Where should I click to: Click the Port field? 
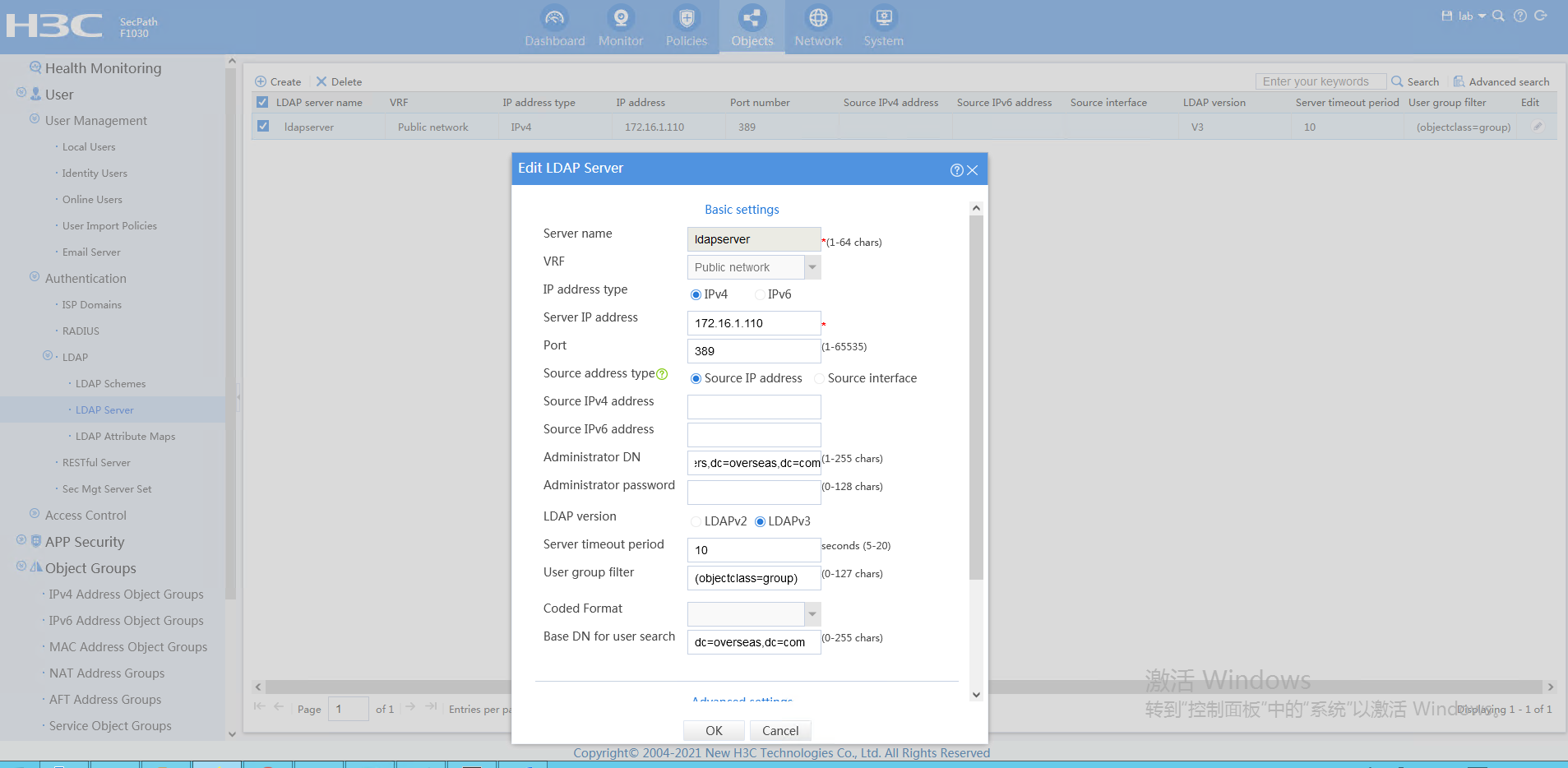[x=754, y=351]
